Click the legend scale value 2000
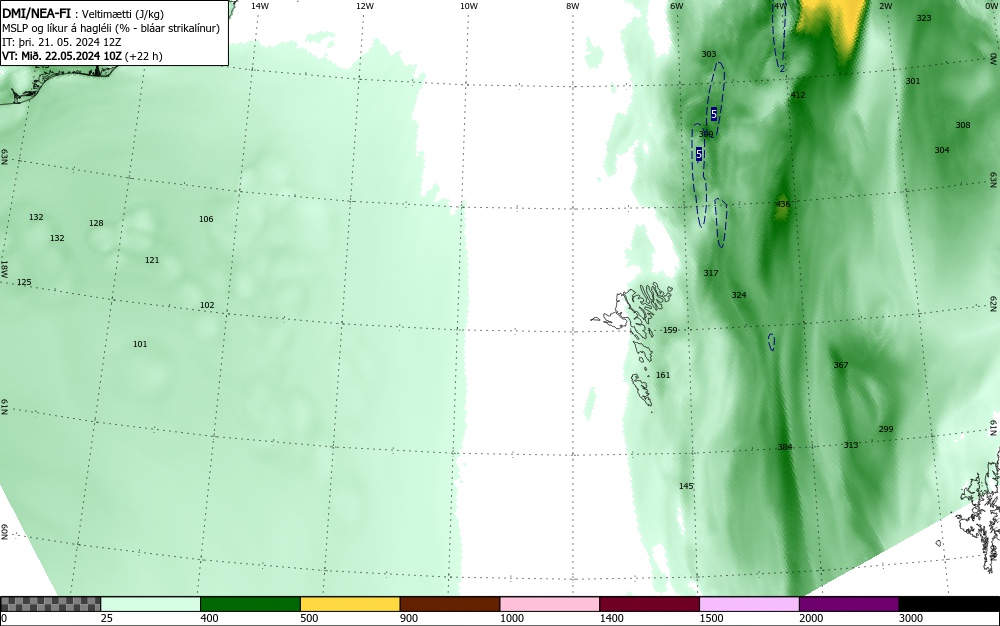Image resolution: width=1000 pixels, height=626 pixels. [x=811, y=618]
